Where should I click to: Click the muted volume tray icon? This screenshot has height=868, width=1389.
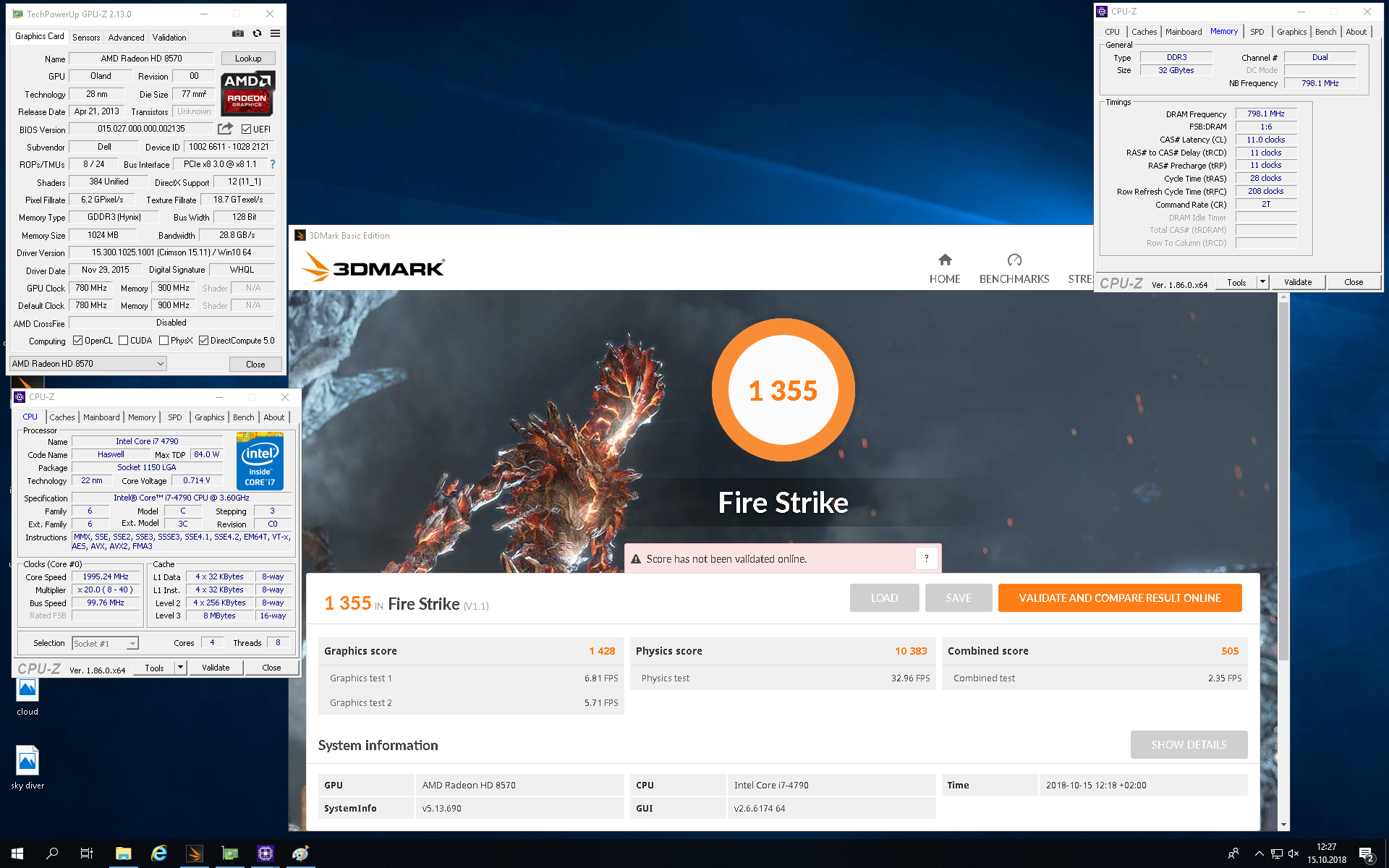tap(1294, 854)
